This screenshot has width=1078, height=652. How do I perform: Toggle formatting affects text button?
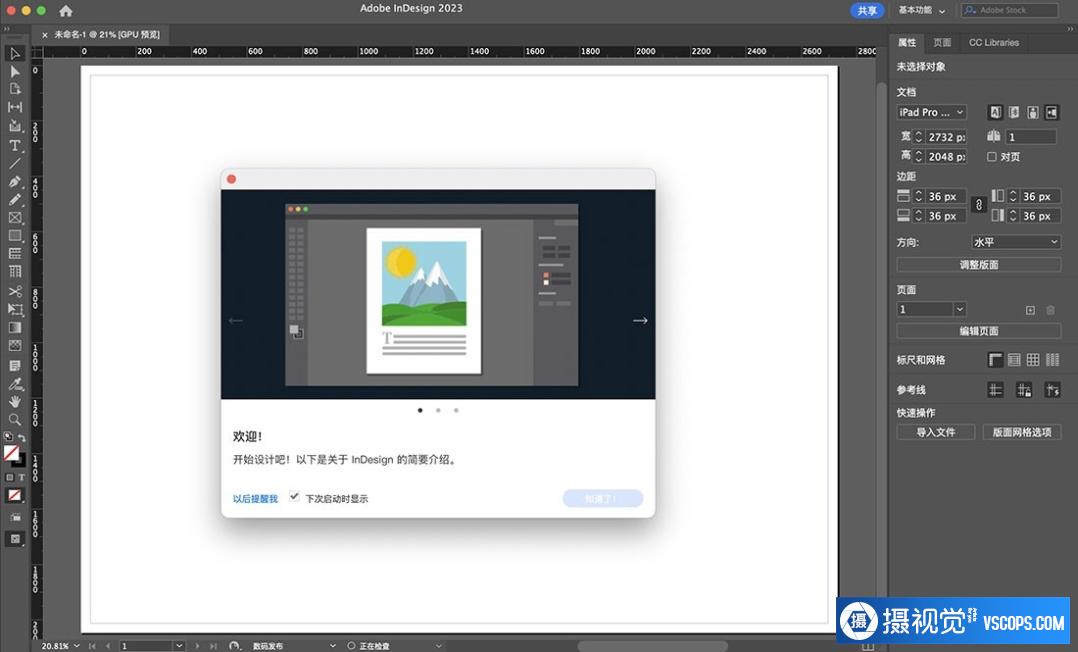pos(21,477)
